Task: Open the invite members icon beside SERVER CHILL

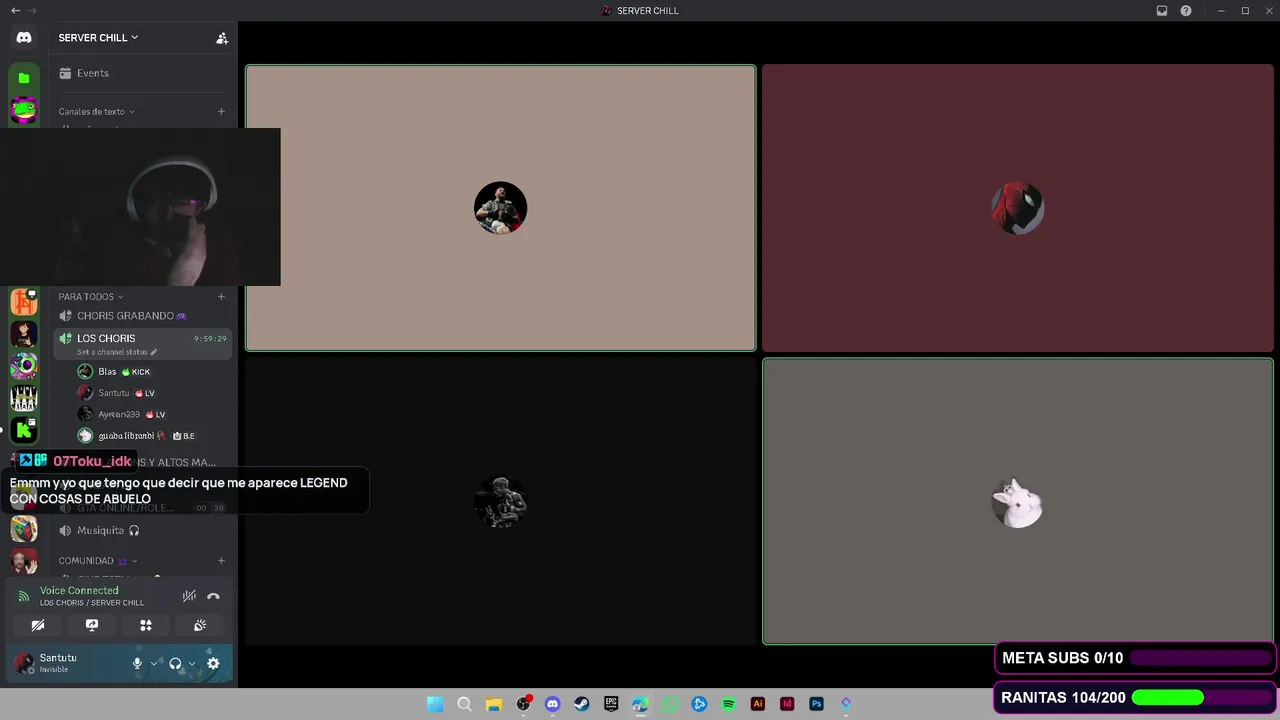Action: point(222,38)
